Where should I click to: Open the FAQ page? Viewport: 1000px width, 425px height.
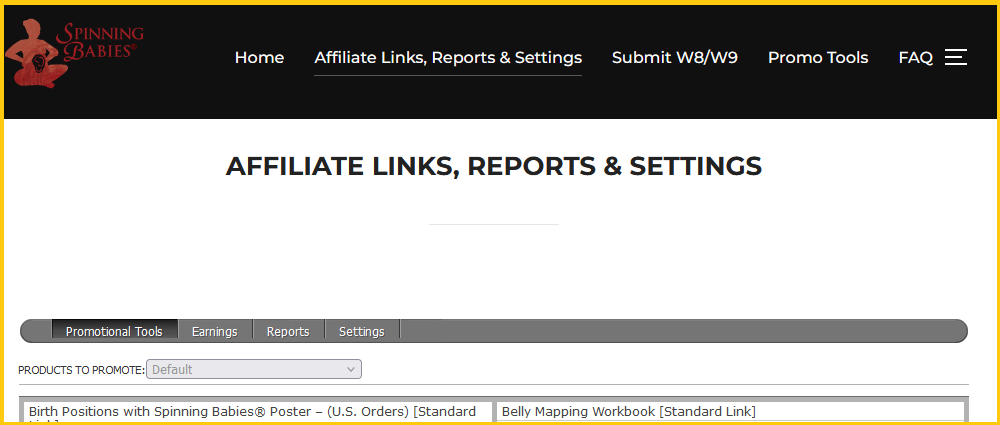pyautogui.click(x=915, y=57)
